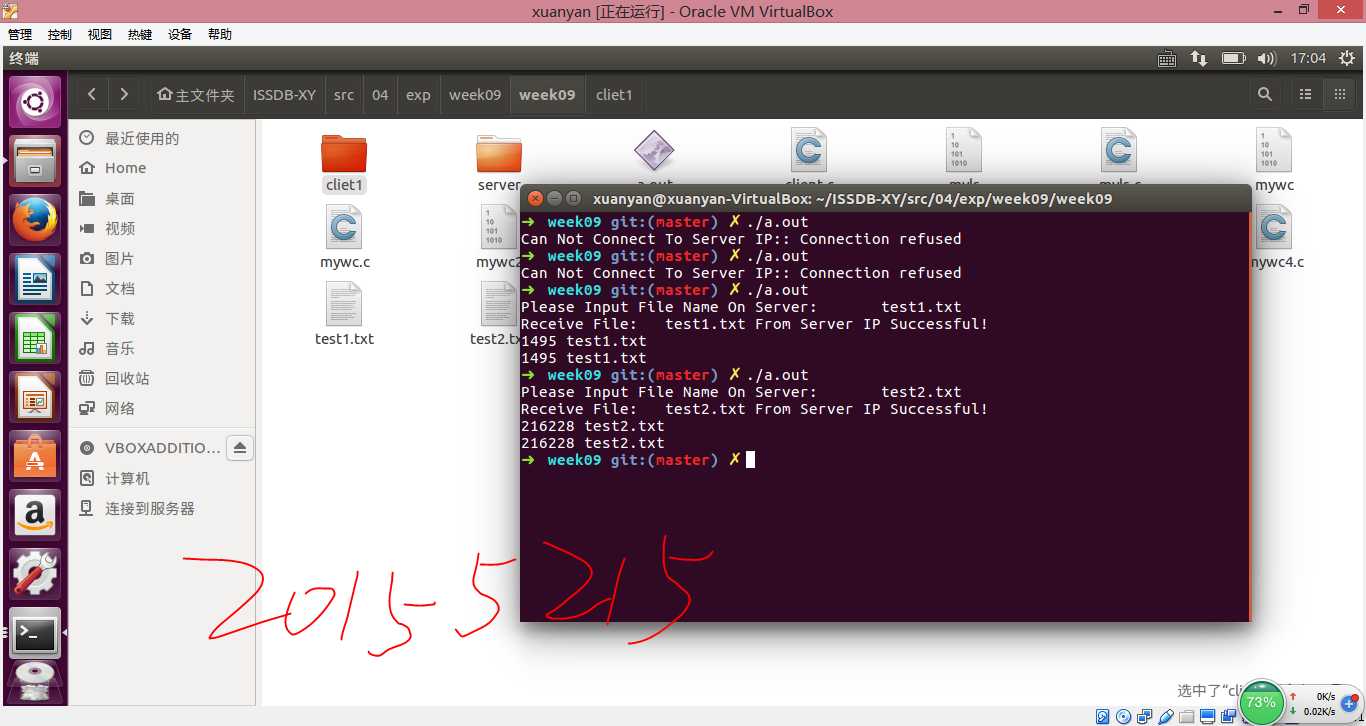Click VirtualBox network adapters status icon
The height and width of the screenshot is (726, 1366).
1146,716
